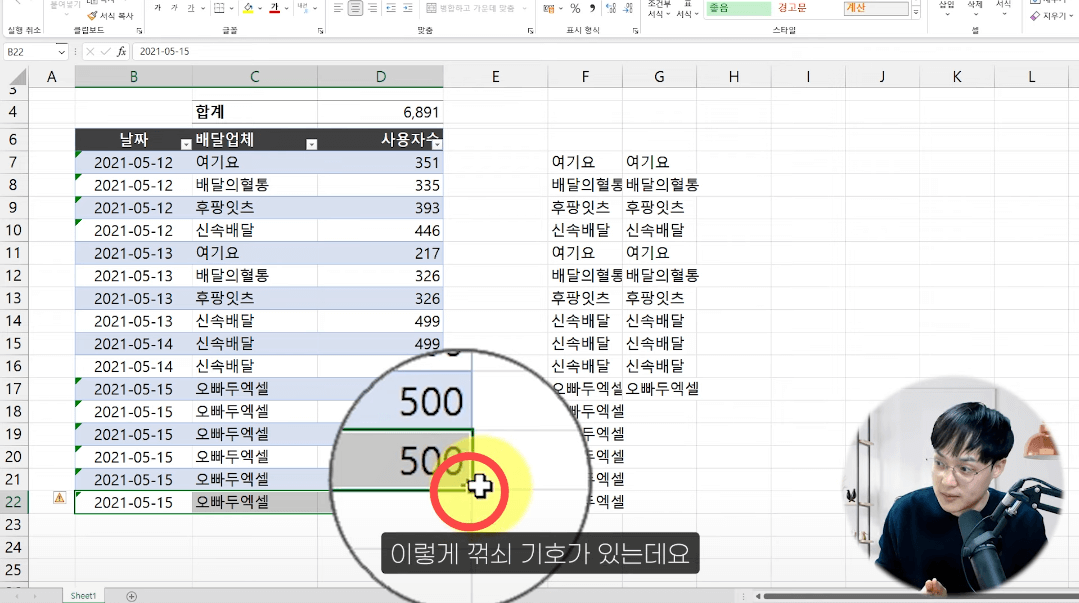The width and height of the screenshot is (1079, 603).
Task: Click the warning icon beside row 22
Action: click(x=59, y=498)
